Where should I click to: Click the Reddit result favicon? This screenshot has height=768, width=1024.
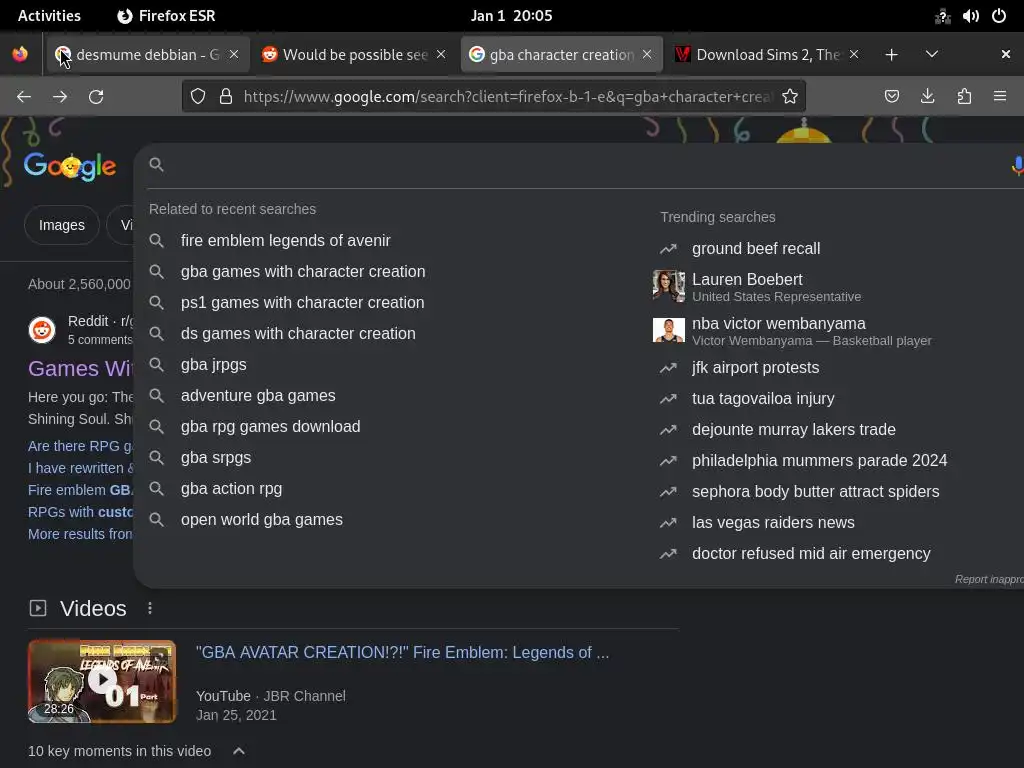pos(42,330)
